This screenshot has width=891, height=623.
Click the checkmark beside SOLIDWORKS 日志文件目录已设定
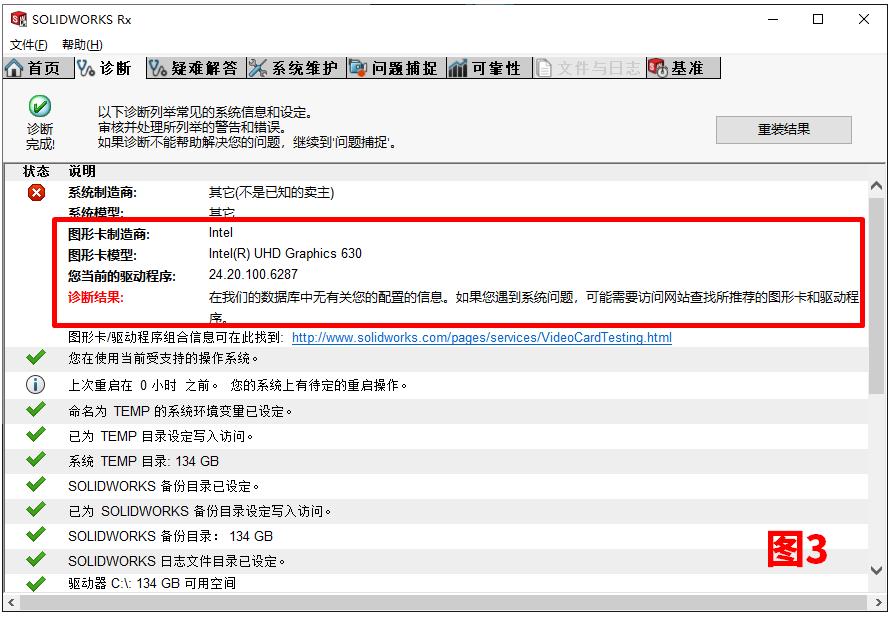[36, 560]
